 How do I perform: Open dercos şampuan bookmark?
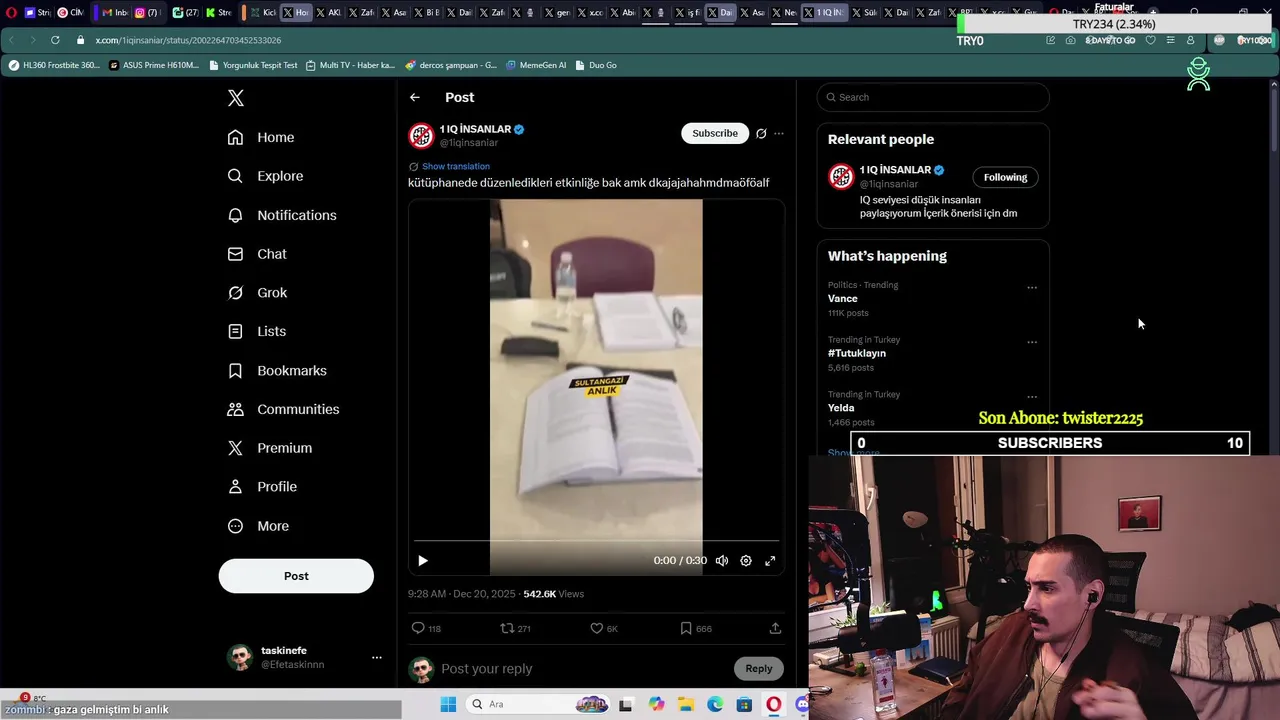[451, 65]
